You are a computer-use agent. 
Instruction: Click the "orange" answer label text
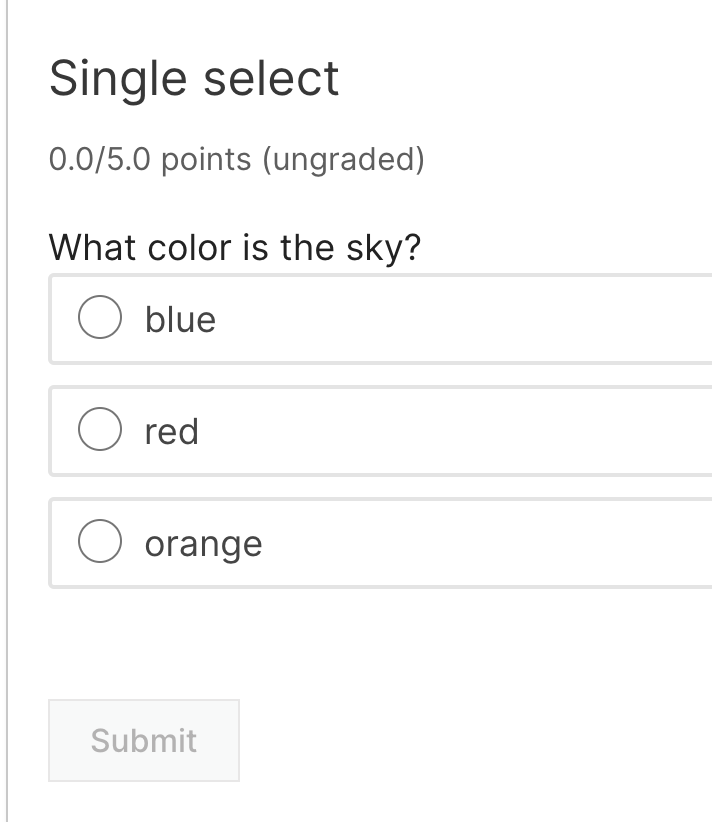pos(203,544)
